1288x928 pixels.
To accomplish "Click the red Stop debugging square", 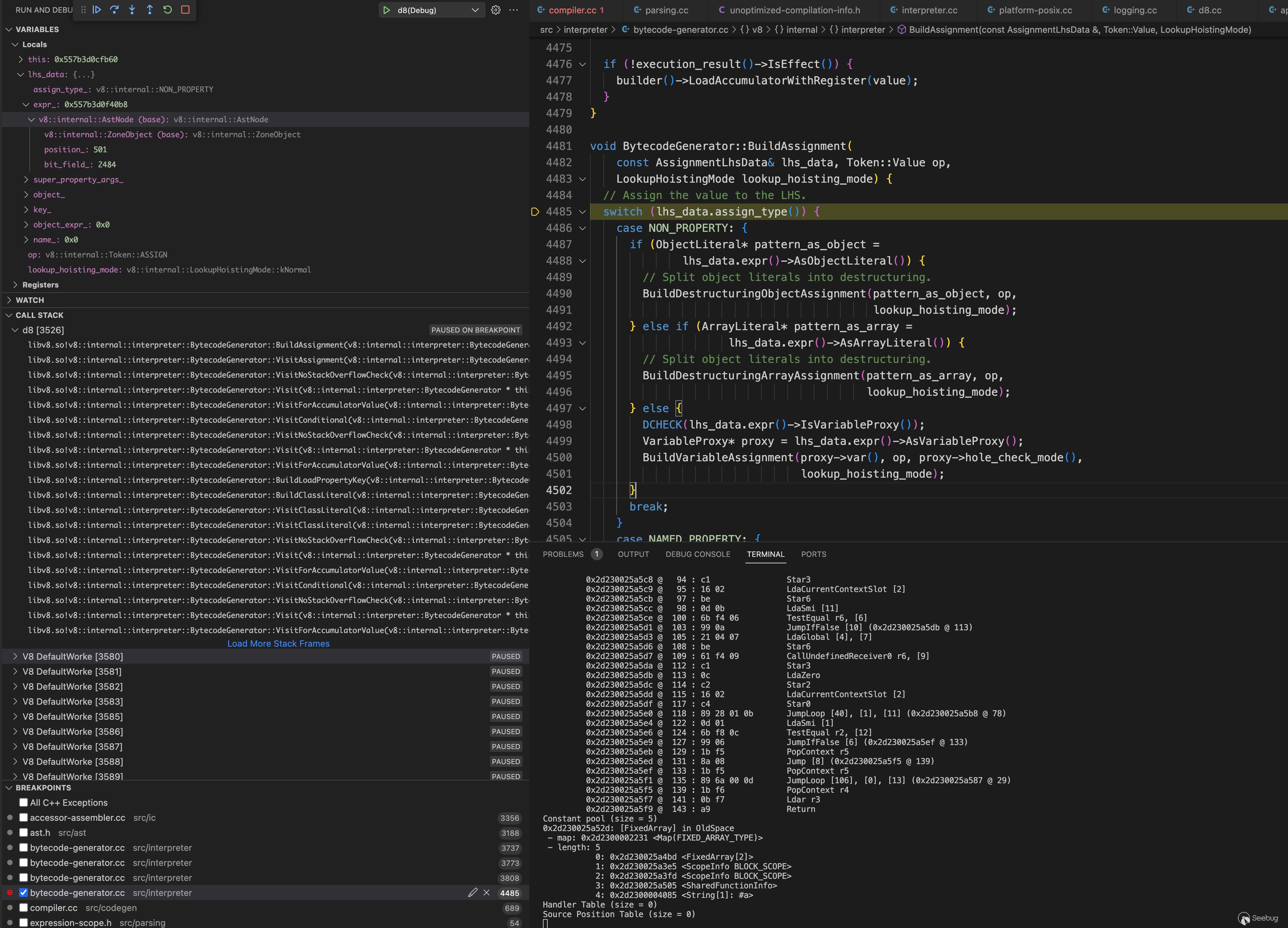I will point(185,10).
